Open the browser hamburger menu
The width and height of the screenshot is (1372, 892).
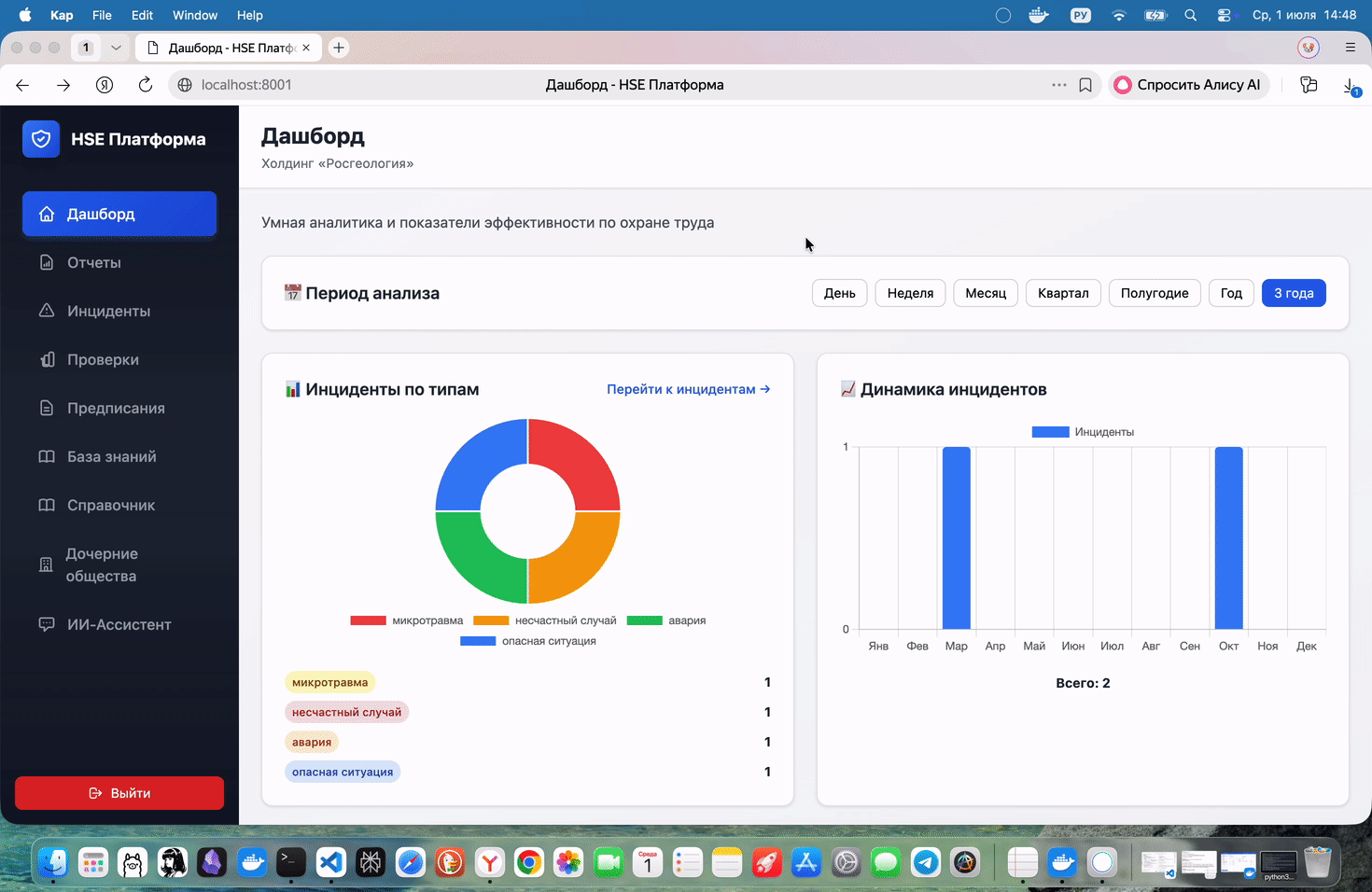1350,47
